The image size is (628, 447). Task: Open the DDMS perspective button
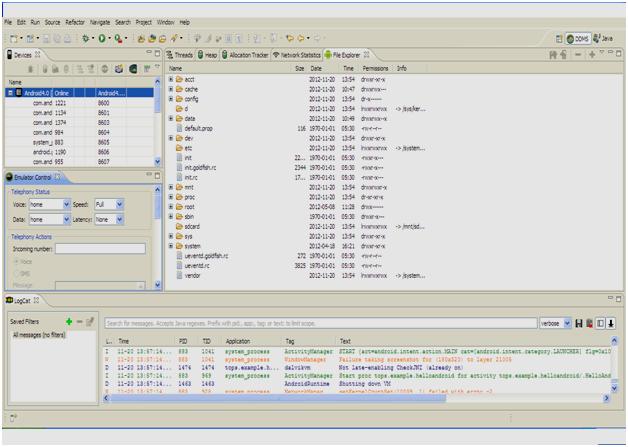pos(578,38)
